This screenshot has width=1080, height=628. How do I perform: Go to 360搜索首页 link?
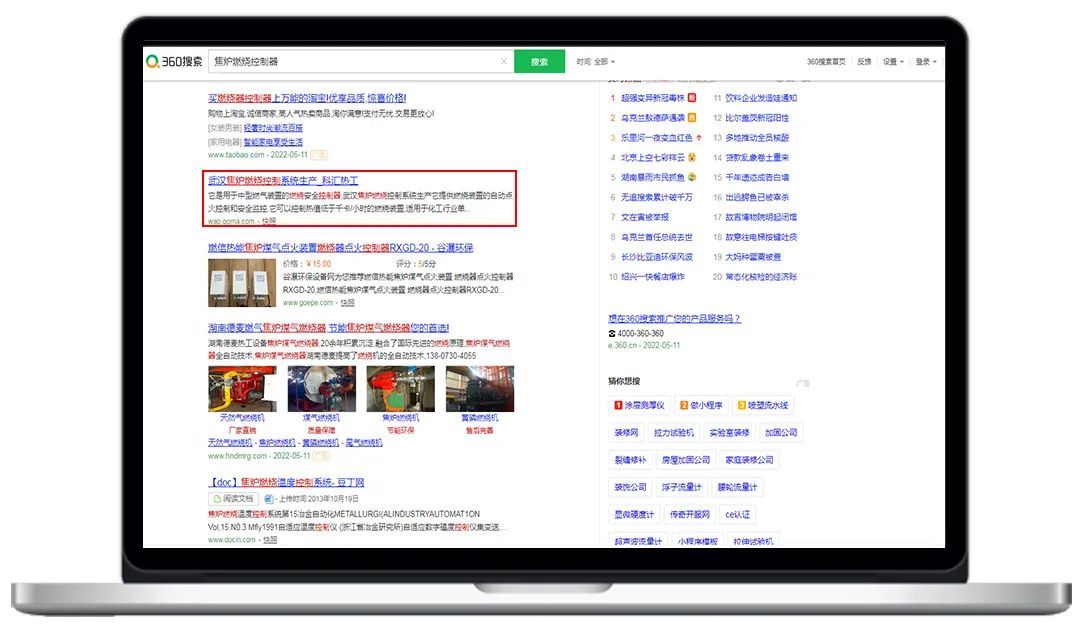pos(826,62)
